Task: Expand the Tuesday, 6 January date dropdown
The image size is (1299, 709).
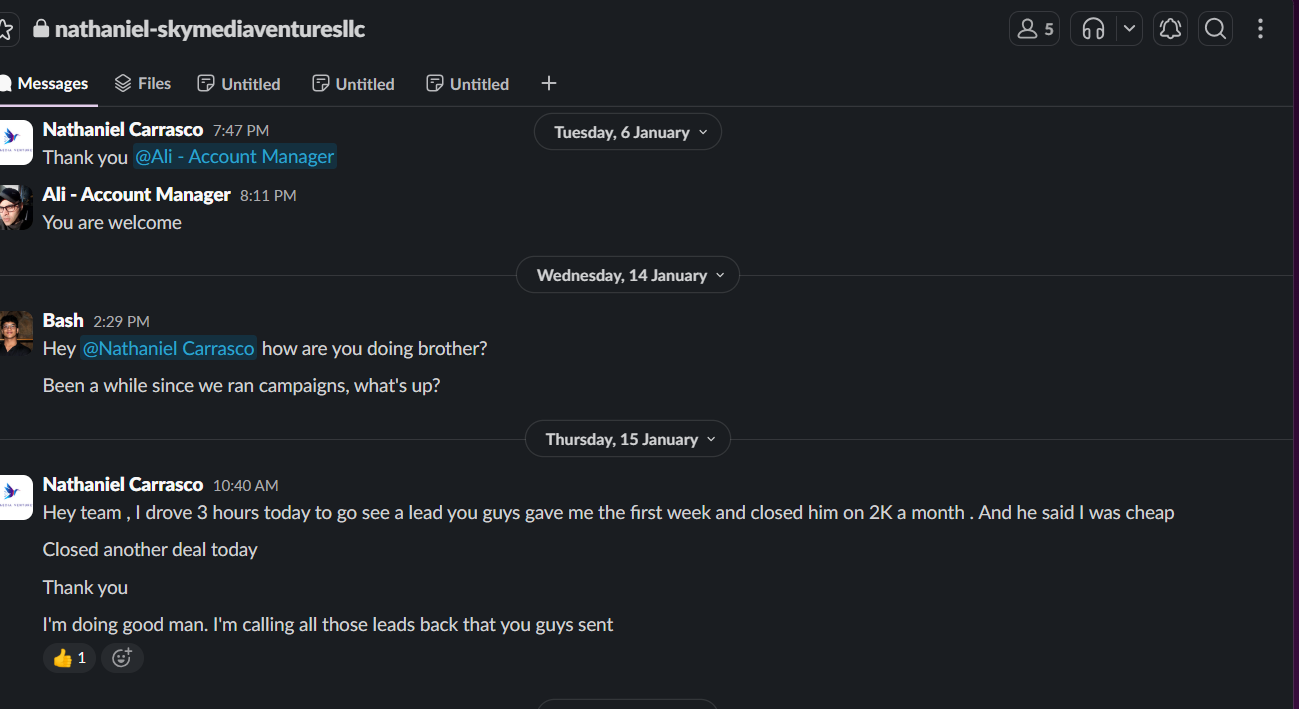Action: (628, 132)
